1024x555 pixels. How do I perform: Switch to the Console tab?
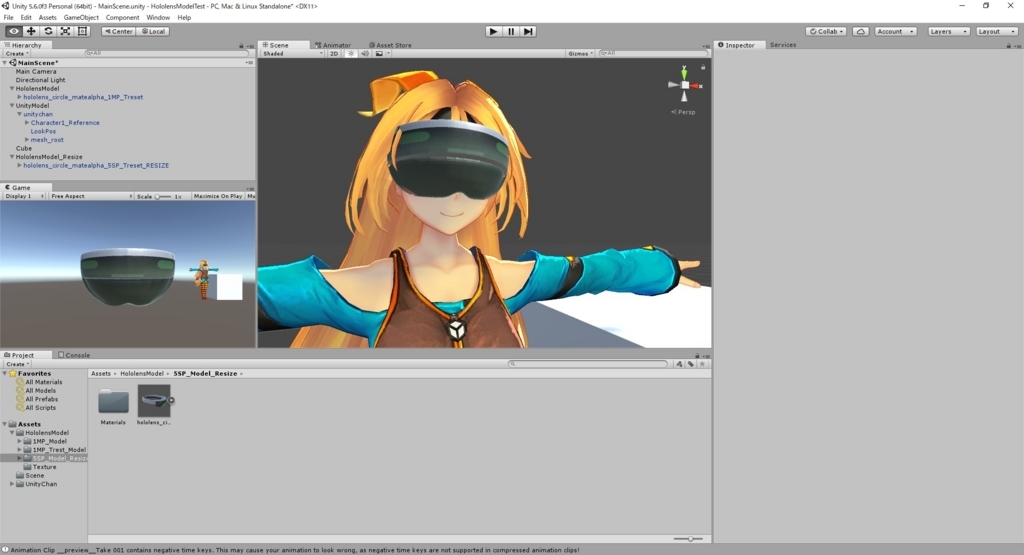[74, 355]
